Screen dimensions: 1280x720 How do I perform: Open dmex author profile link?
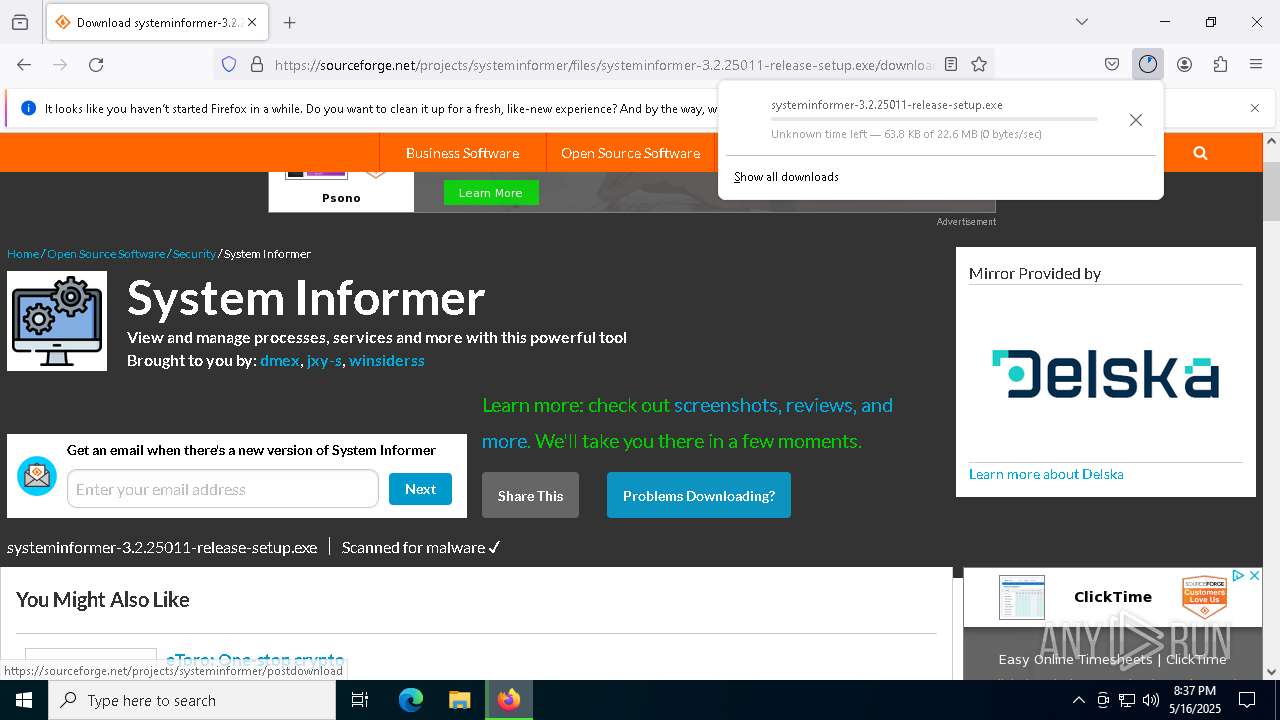point(280,360)
